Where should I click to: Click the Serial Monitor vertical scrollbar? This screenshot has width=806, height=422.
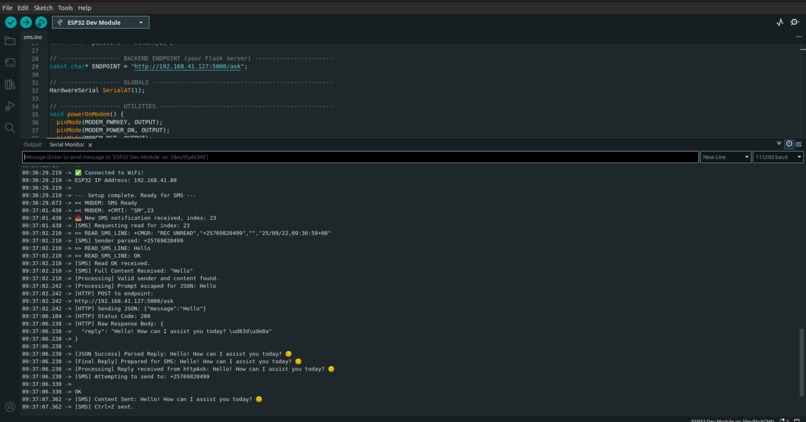coord(801,362)
